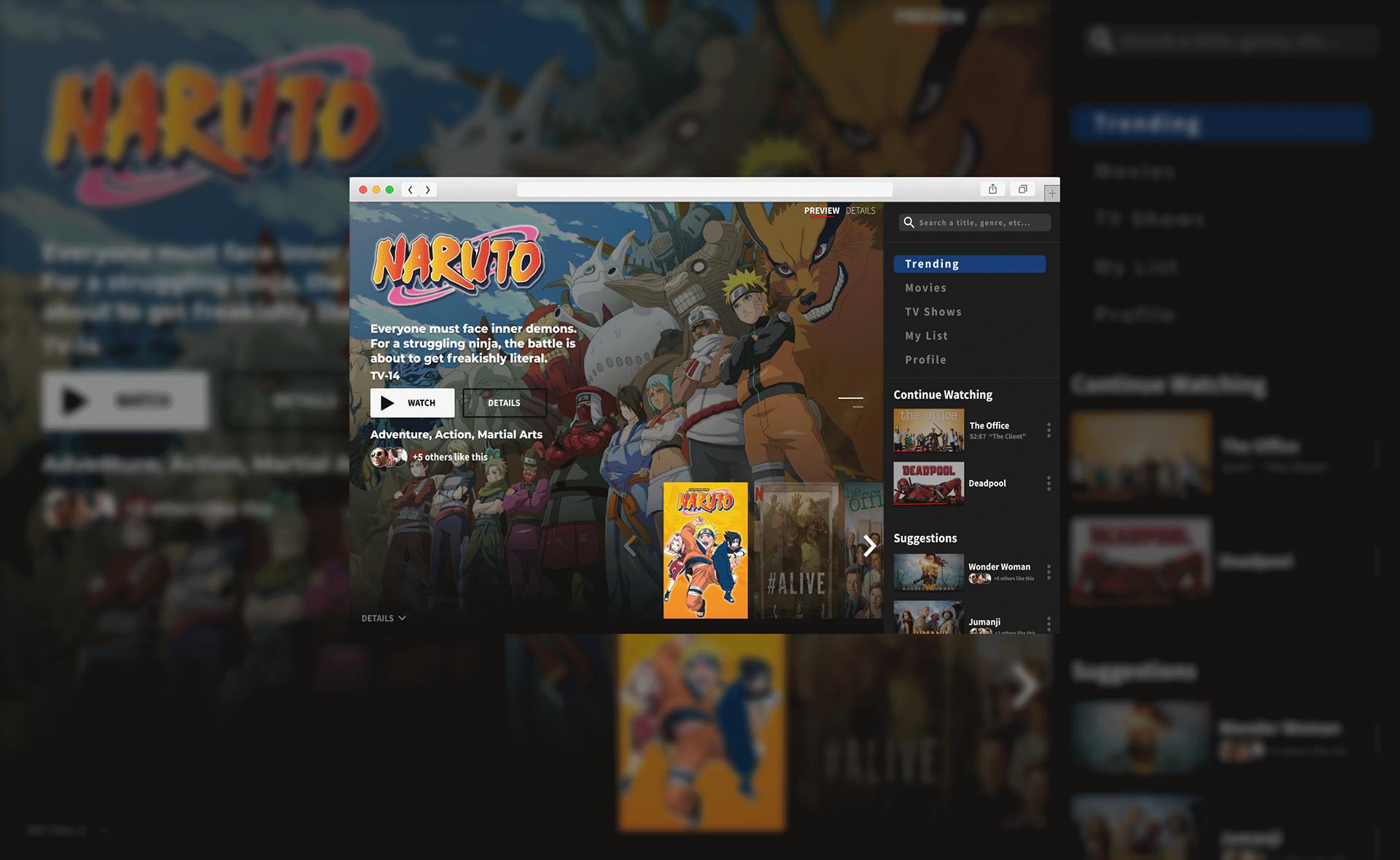This screenshot has width=1400, height=860.
Task: Click S2:E7 "The Client" episode text
Action: (x=997, y=437)
